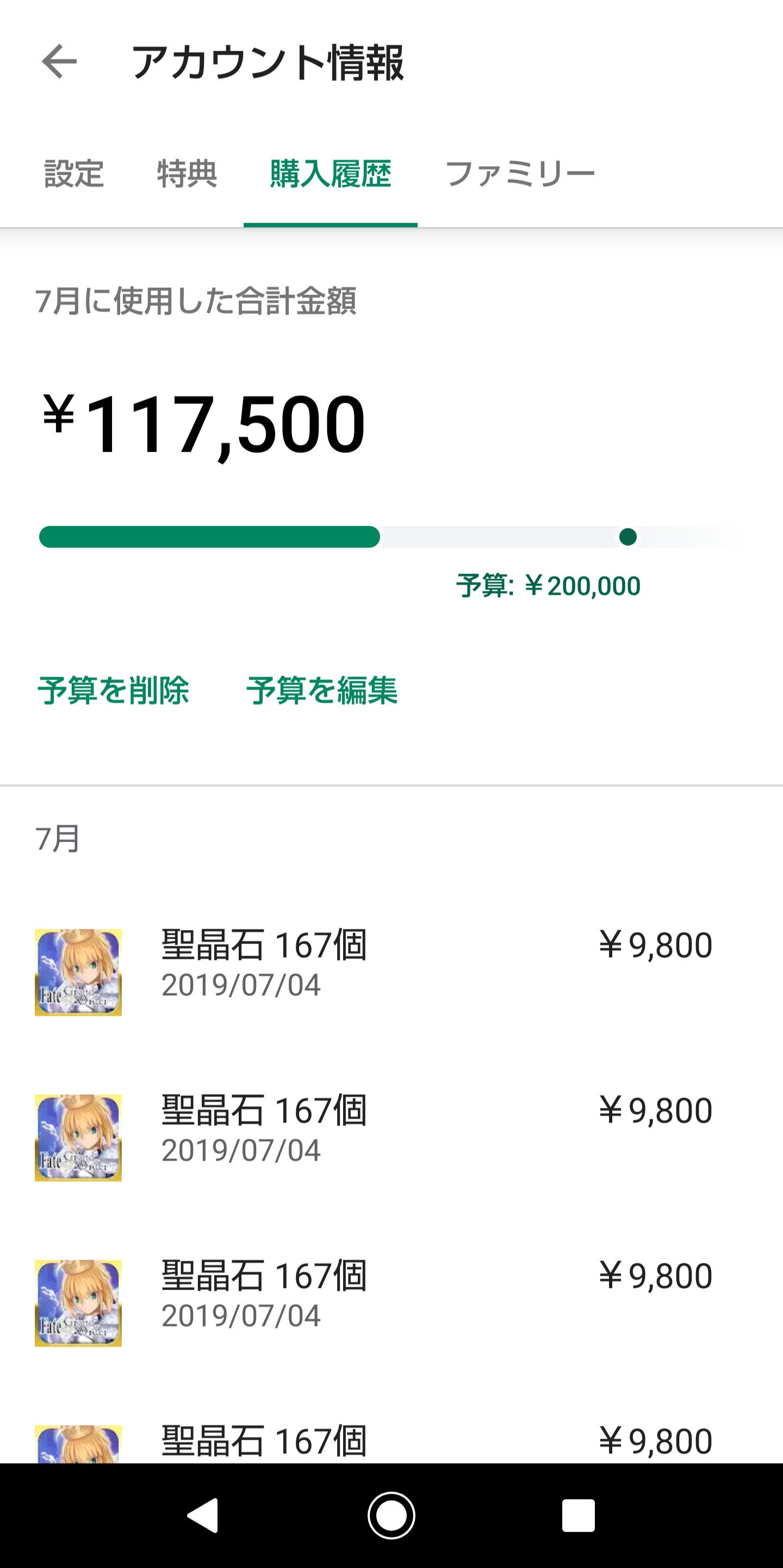The image size is (783, 1568).
Task: Tap the partially visible fourth Fate/Grand Order icon
Action: click(x=78, y=1444)
